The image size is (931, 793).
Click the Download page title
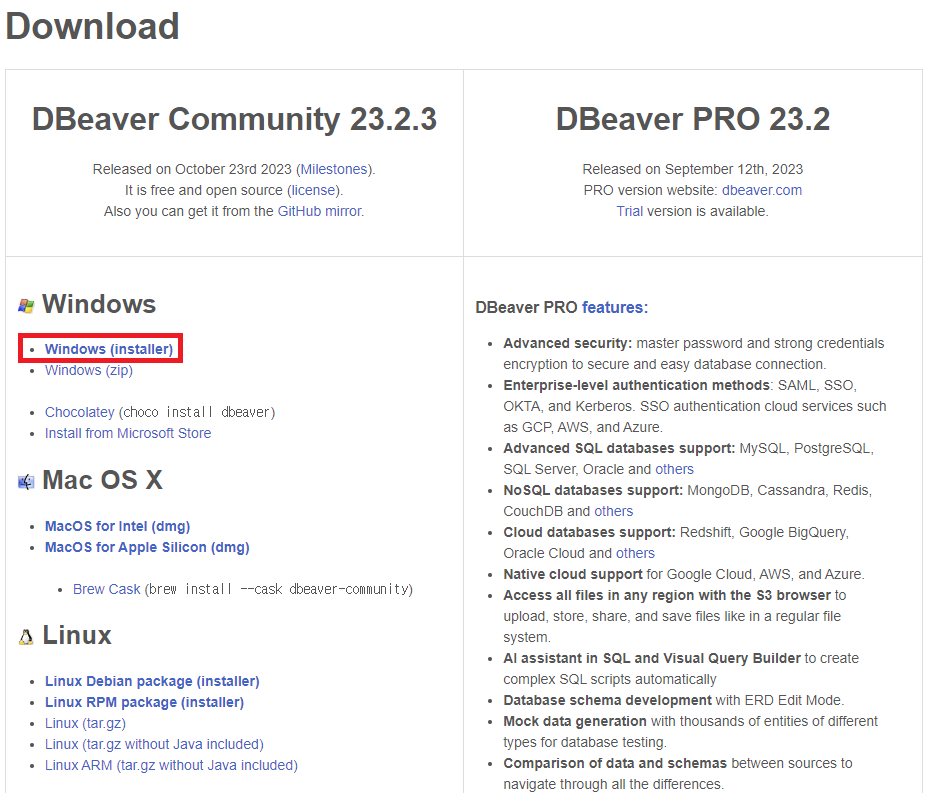point(93,27)
